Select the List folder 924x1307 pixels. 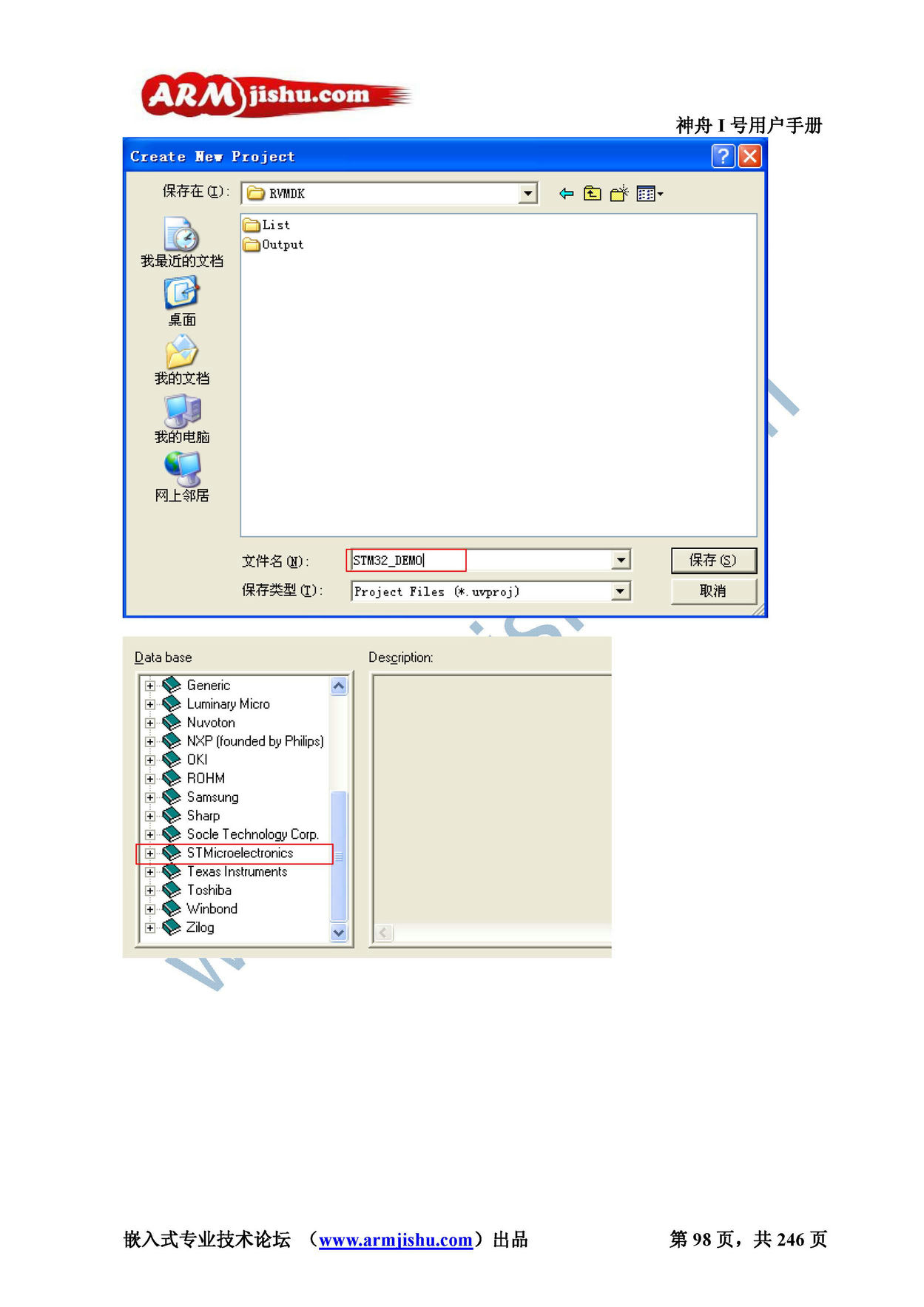pos(267,225)
